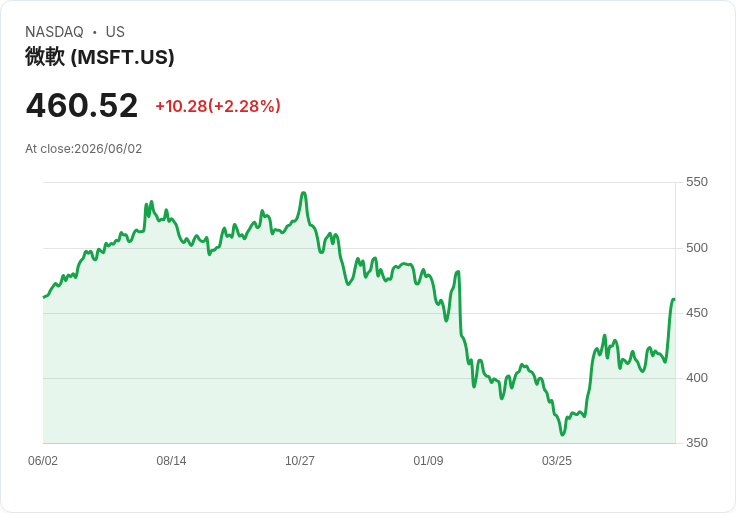Select the NASDAQ exchange label

[54, 32]
